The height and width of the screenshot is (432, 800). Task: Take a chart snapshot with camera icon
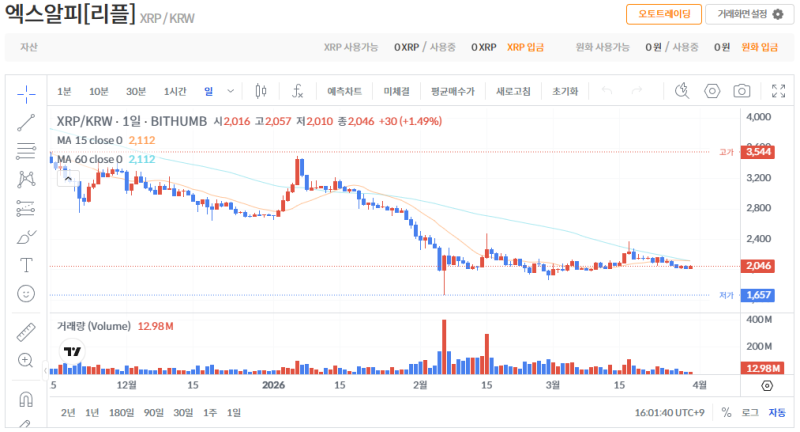click(x=742, y=91)
